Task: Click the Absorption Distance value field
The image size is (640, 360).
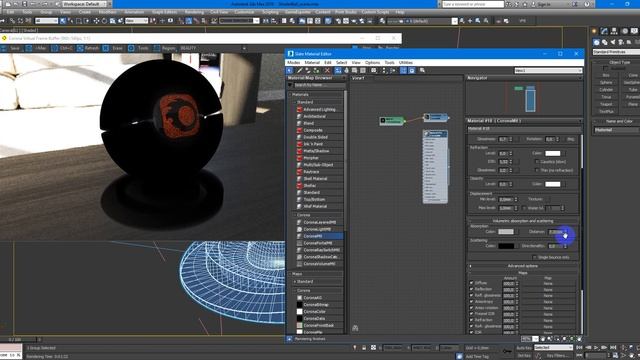Action: pos(556,232)
